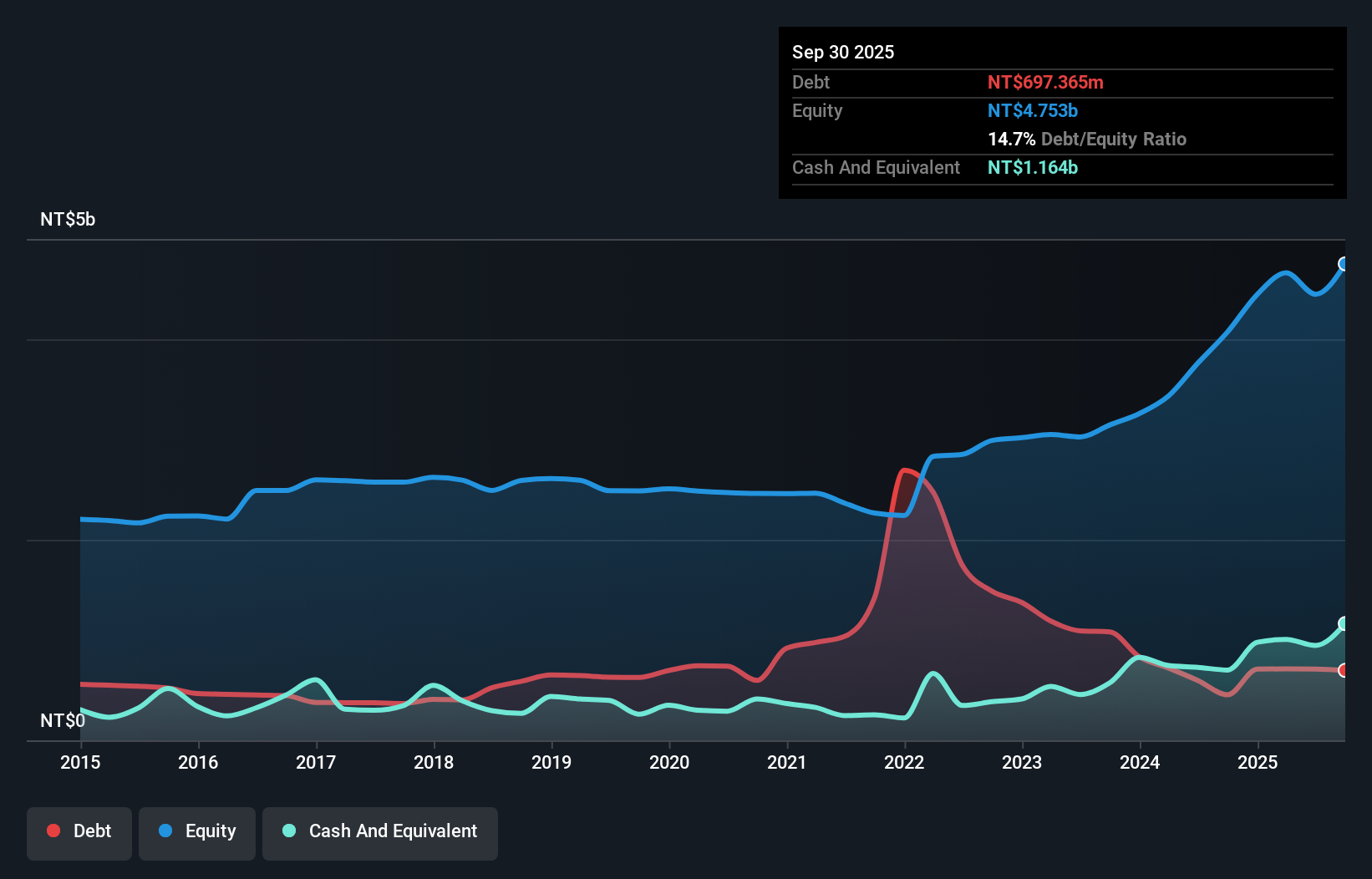Open the NT$4.753b Equity value link

pos(1033,110)
